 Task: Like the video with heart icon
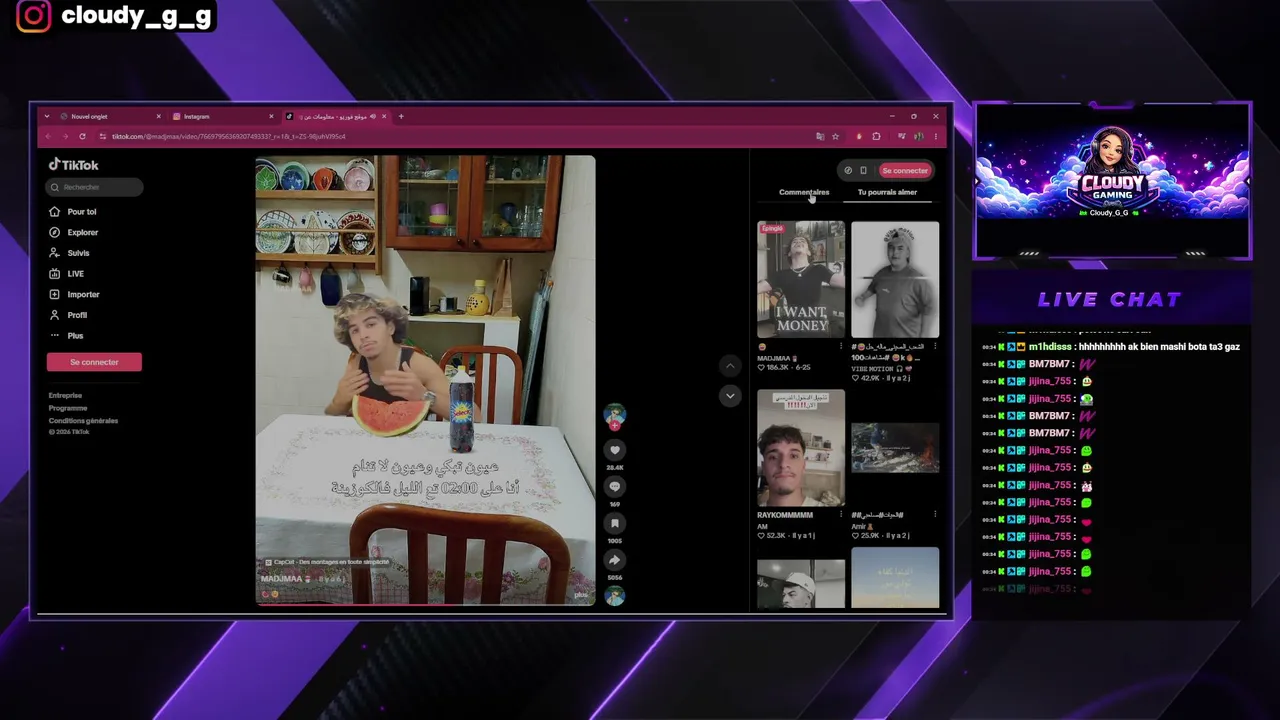615,450
